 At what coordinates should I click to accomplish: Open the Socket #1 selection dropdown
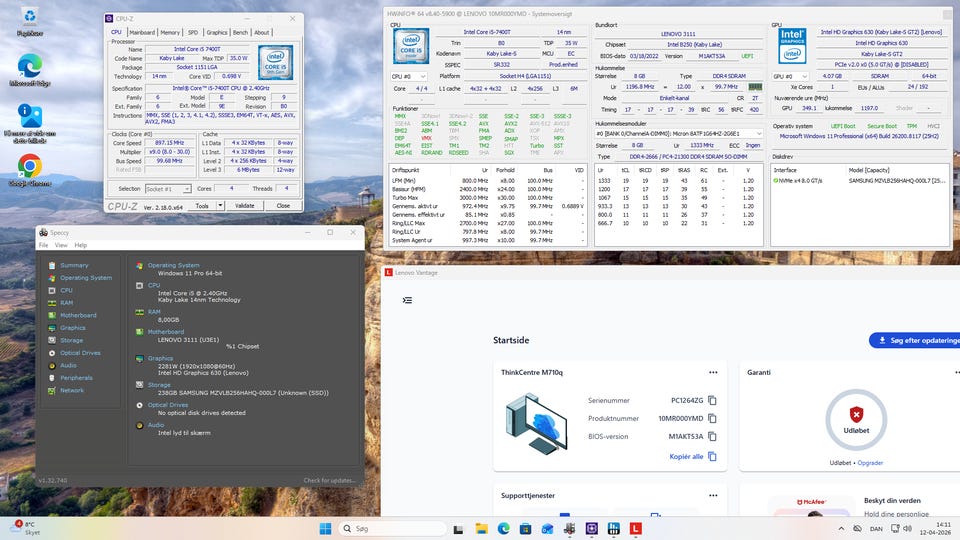coord(166,188)
